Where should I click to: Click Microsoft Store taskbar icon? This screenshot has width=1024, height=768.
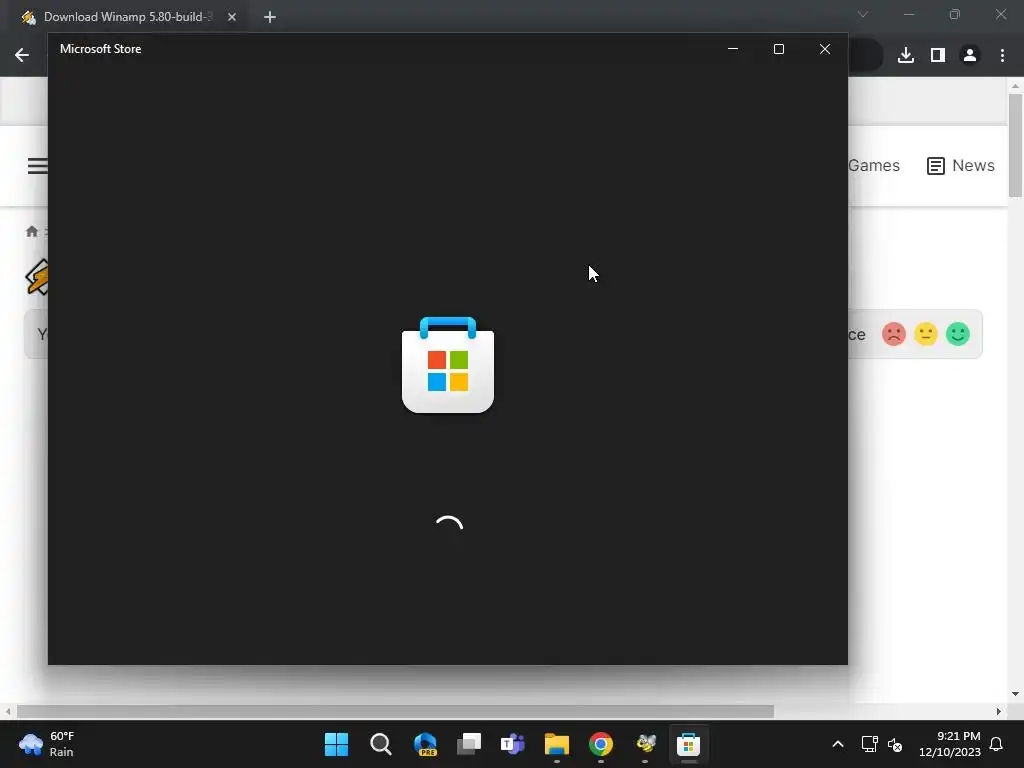click(x=688, y=744)
